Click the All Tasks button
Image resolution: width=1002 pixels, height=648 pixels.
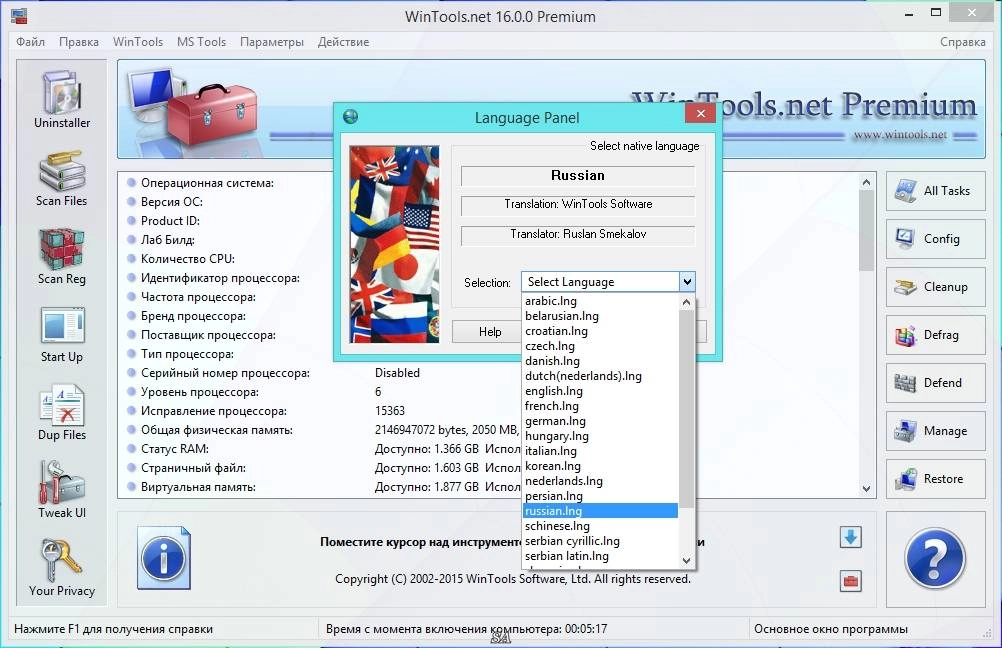point(936,190)
